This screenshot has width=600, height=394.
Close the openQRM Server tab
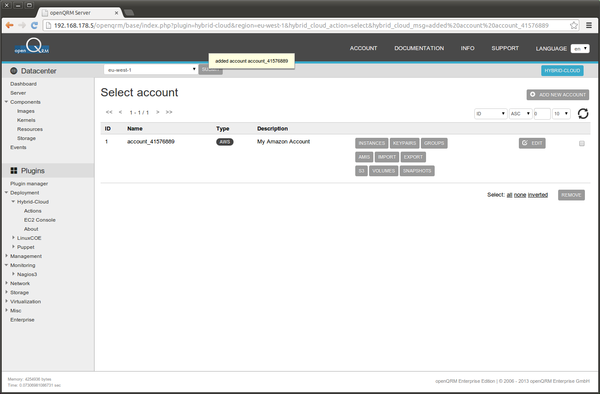[116, 13]
